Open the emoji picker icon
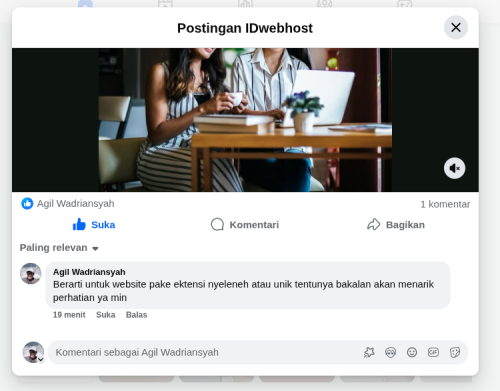The width and height of the screenshot is (500, 391). pos(412,352)
